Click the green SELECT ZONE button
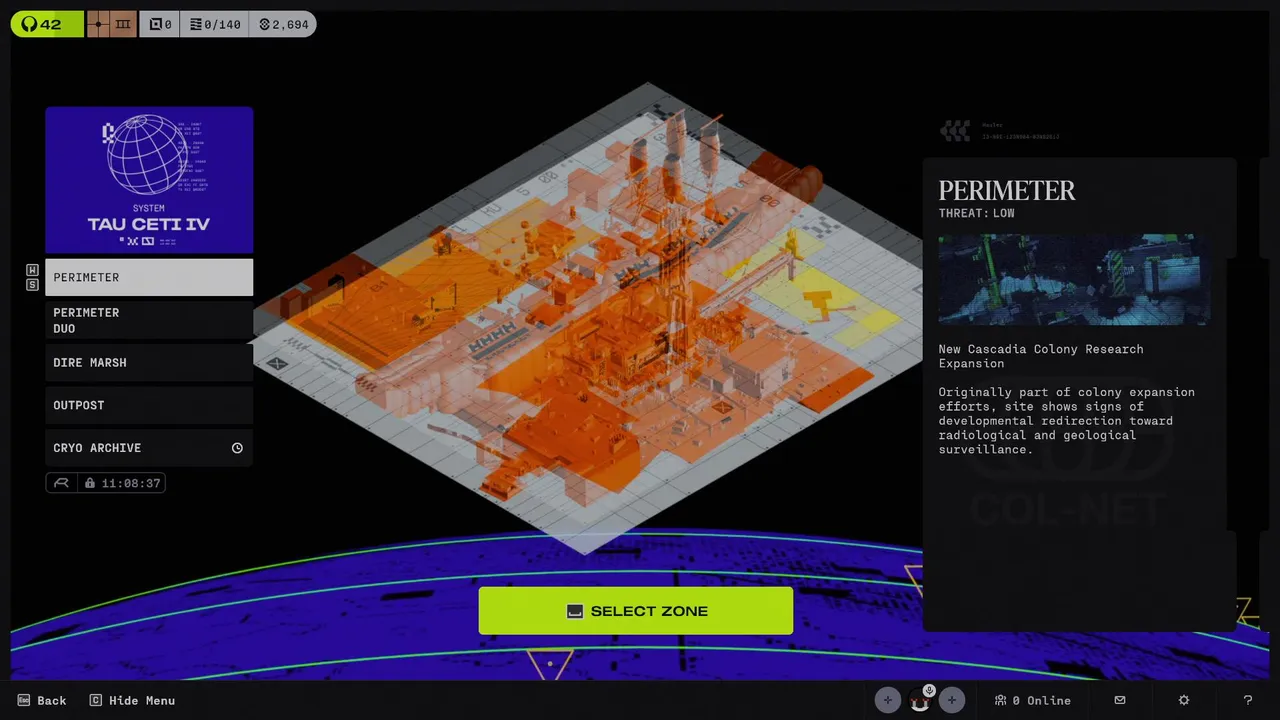 636,611
